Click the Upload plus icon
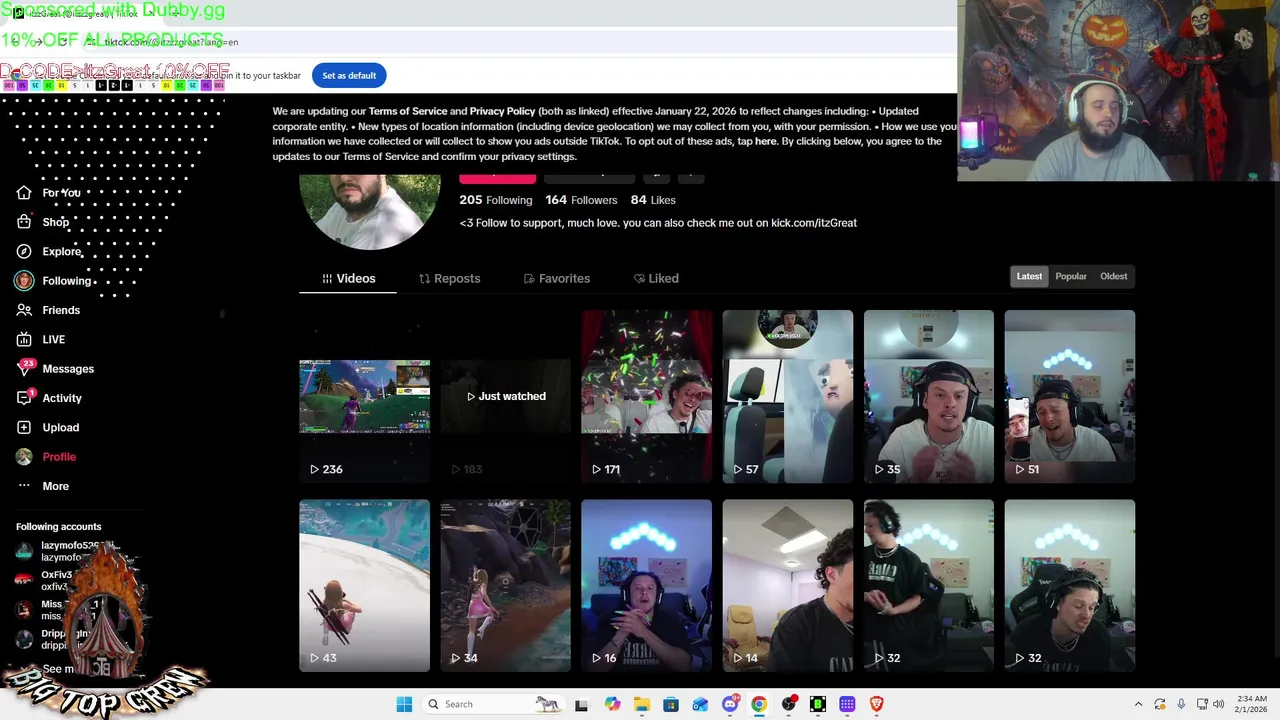1280x720 pixels. tap(24, 427)
